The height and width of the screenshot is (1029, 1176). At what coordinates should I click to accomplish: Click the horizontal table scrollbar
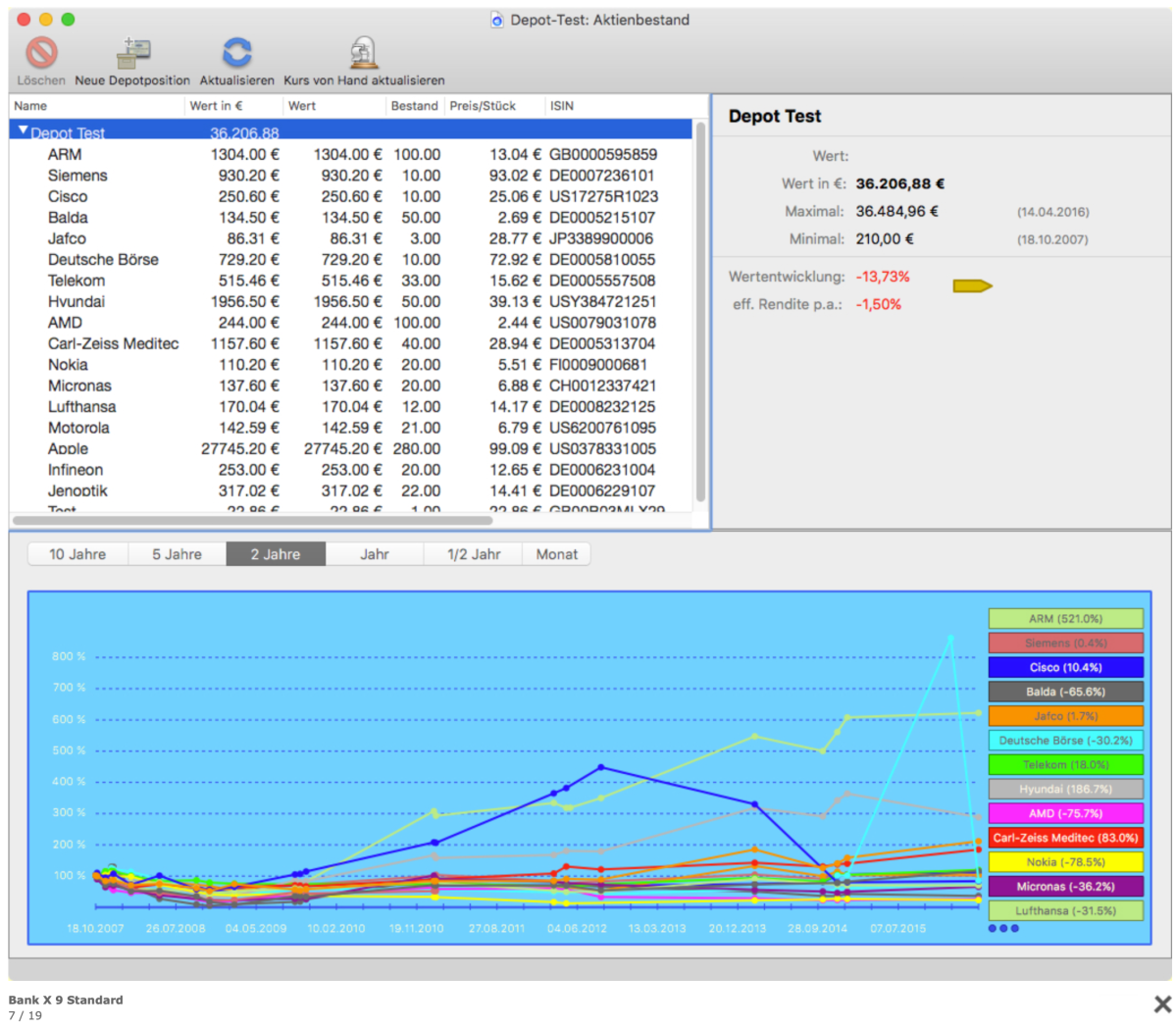pos(253,520)
